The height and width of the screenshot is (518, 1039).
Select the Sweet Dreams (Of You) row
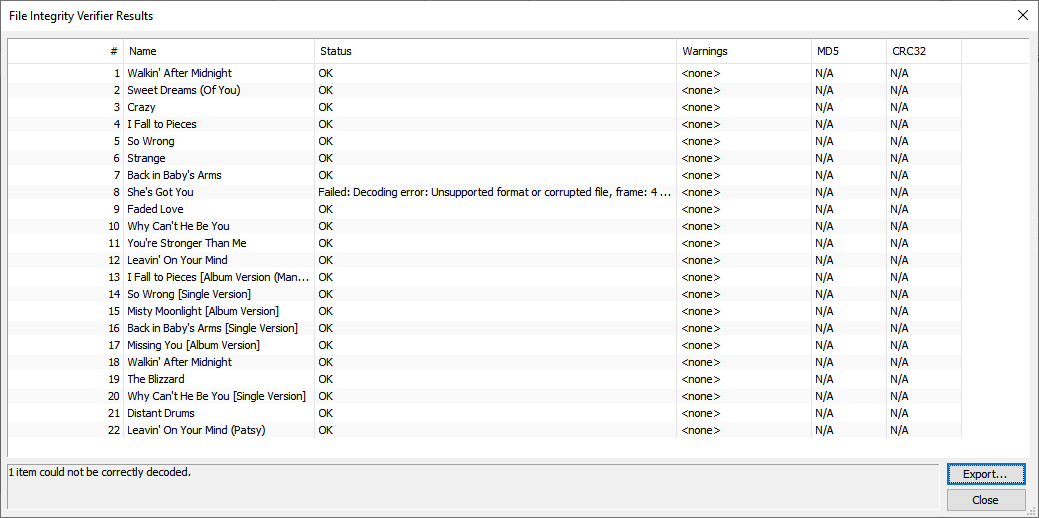[x=183, y=90]
